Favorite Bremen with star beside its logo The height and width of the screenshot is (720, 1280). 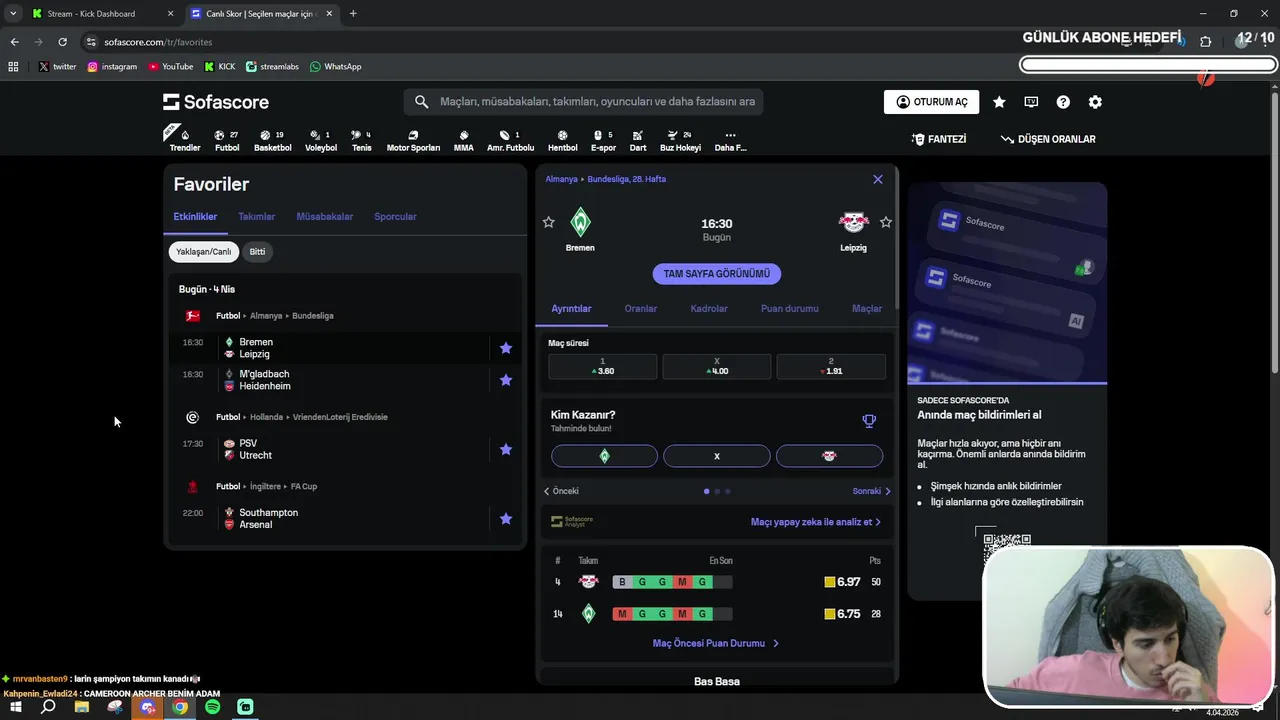pyautogui.click(x=548, y=222)
